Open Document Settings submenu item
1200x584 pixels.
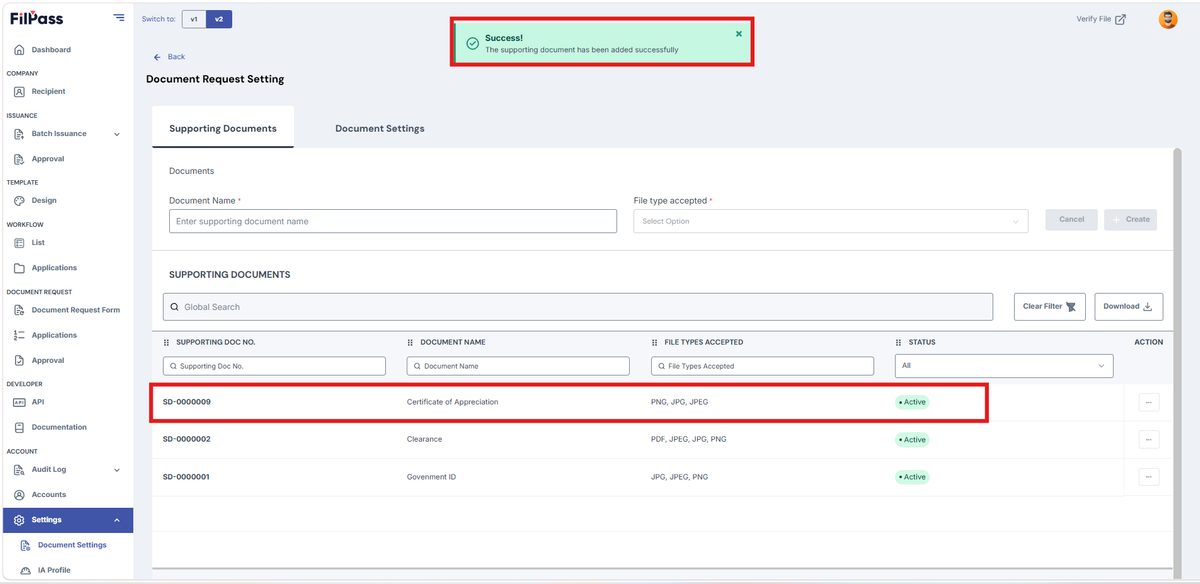(x=72, y=545)
